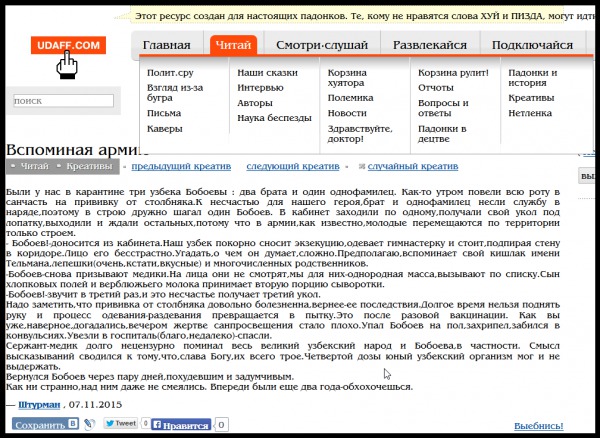Select Корзина хуятора menu entry
Image resolution: width=600 pixels, height=438 pixels.
point(347,78)
